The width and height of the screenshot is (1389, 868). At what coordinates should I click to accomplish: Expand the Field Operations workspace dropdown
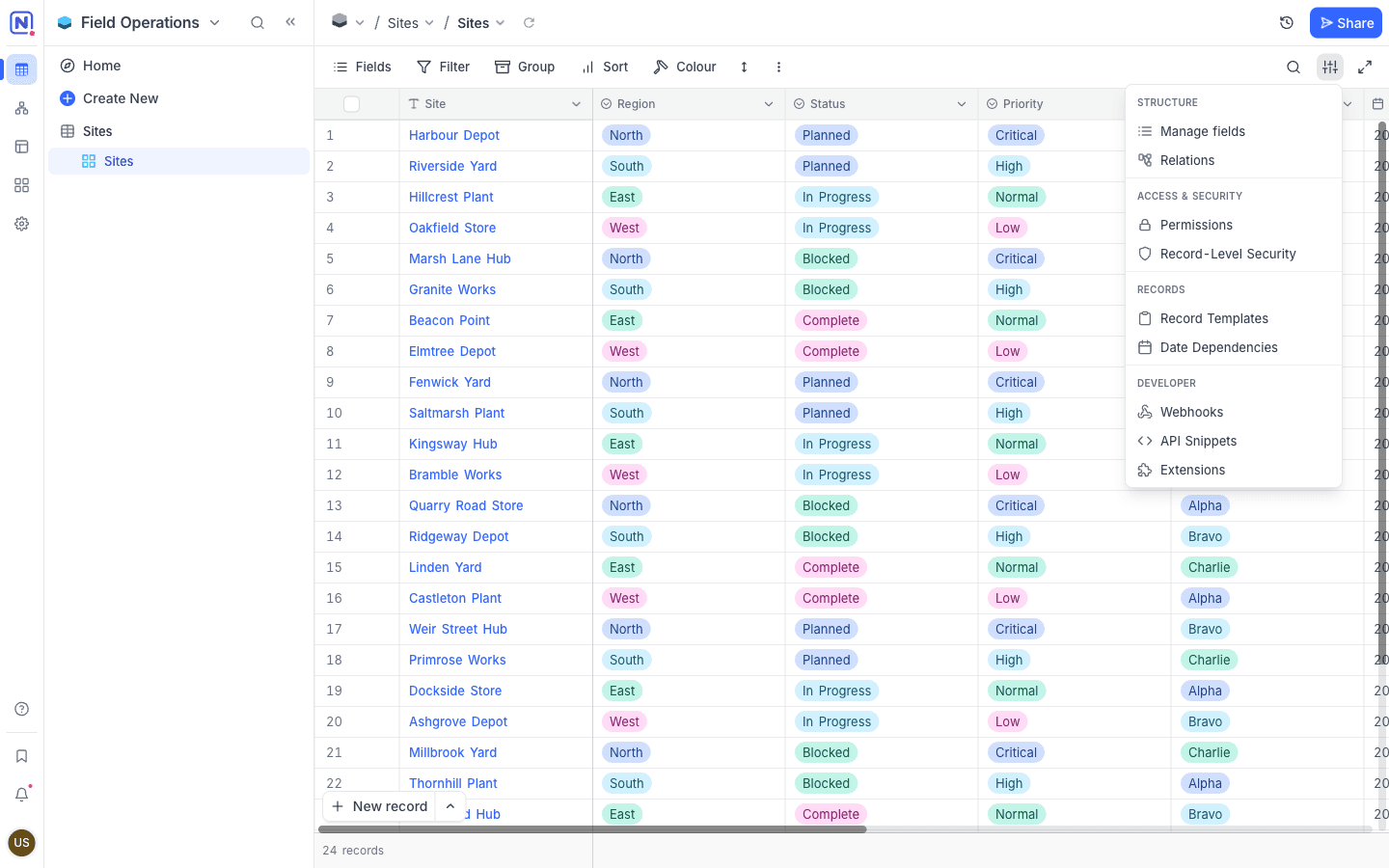(x=215, y=22)
